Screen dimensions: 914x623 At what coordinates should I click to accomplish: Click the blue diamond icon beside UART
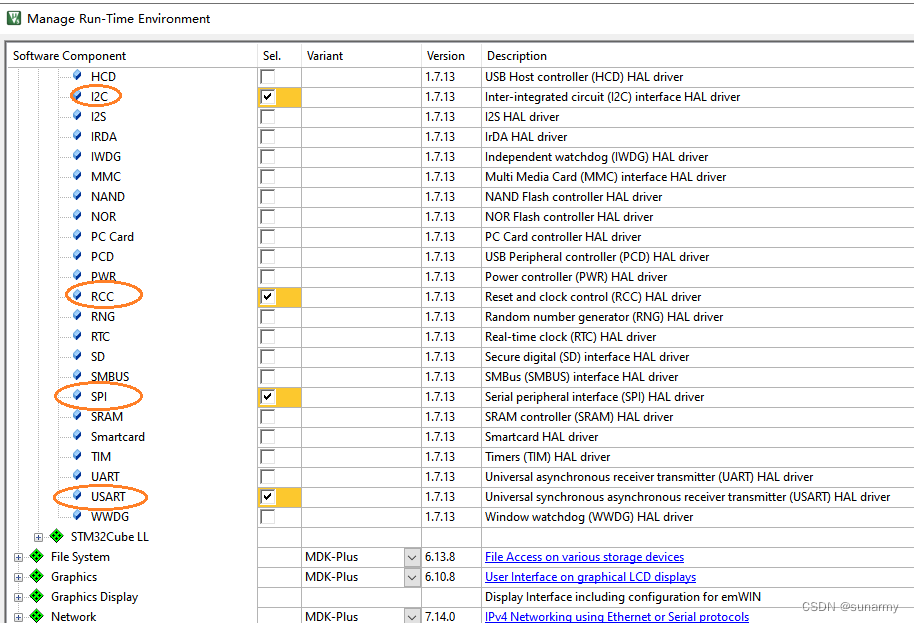pyautogui.click(x=77, y=476)
